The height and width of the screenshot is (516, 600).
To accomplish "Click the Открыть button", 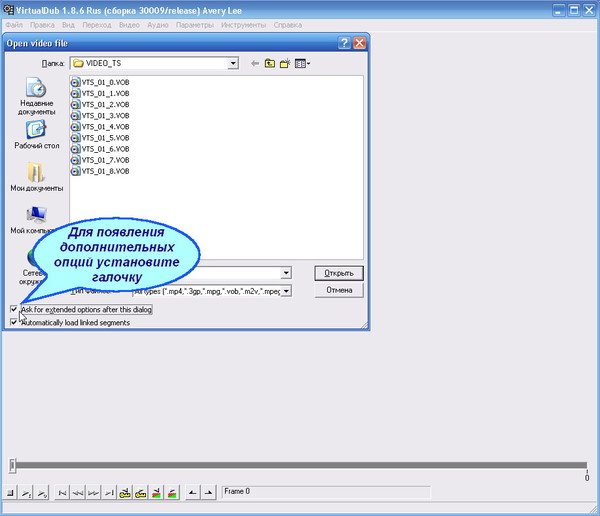I will point(339,273).
